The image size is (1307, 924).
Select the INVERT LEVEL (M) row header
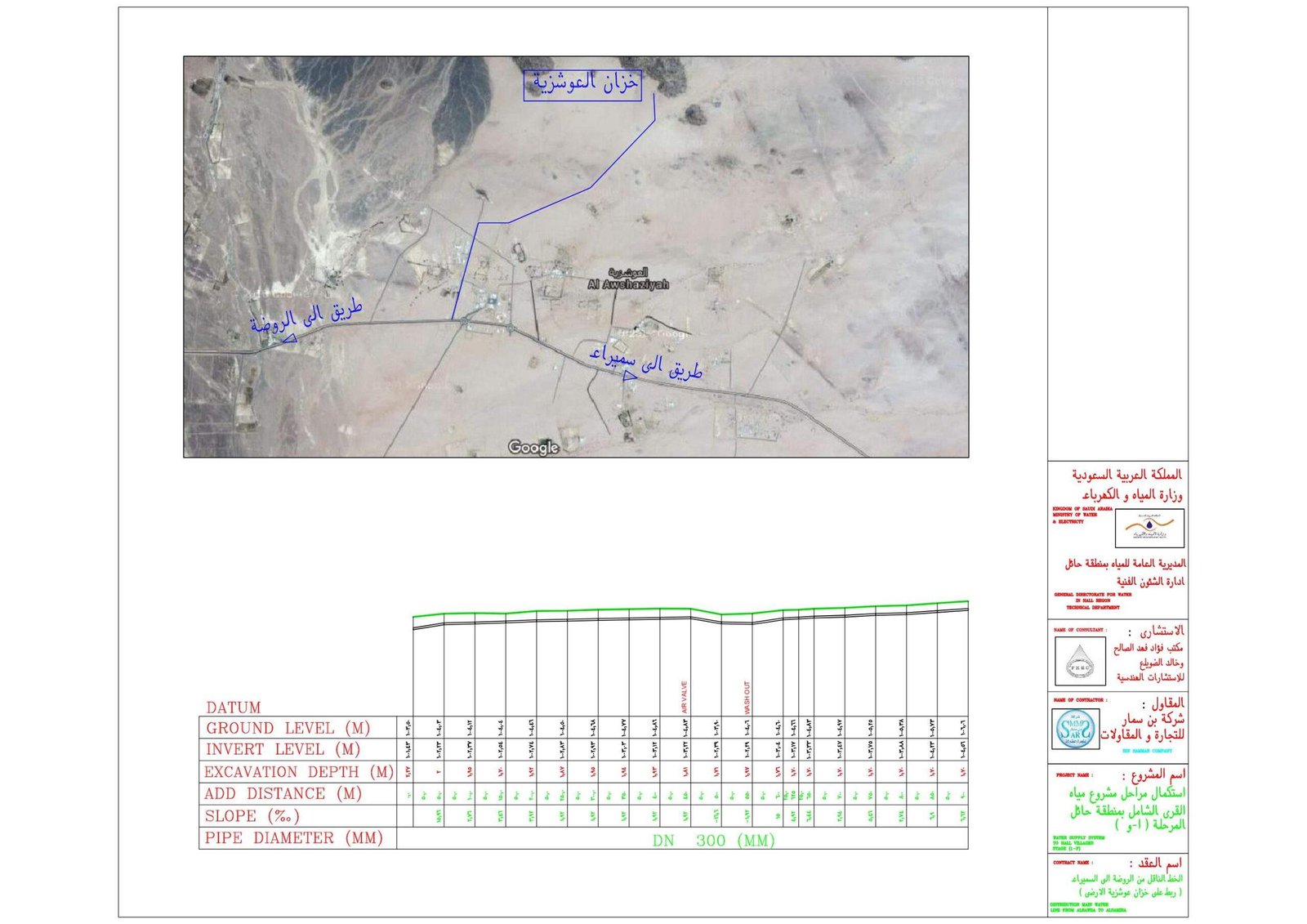click(283, 749)
